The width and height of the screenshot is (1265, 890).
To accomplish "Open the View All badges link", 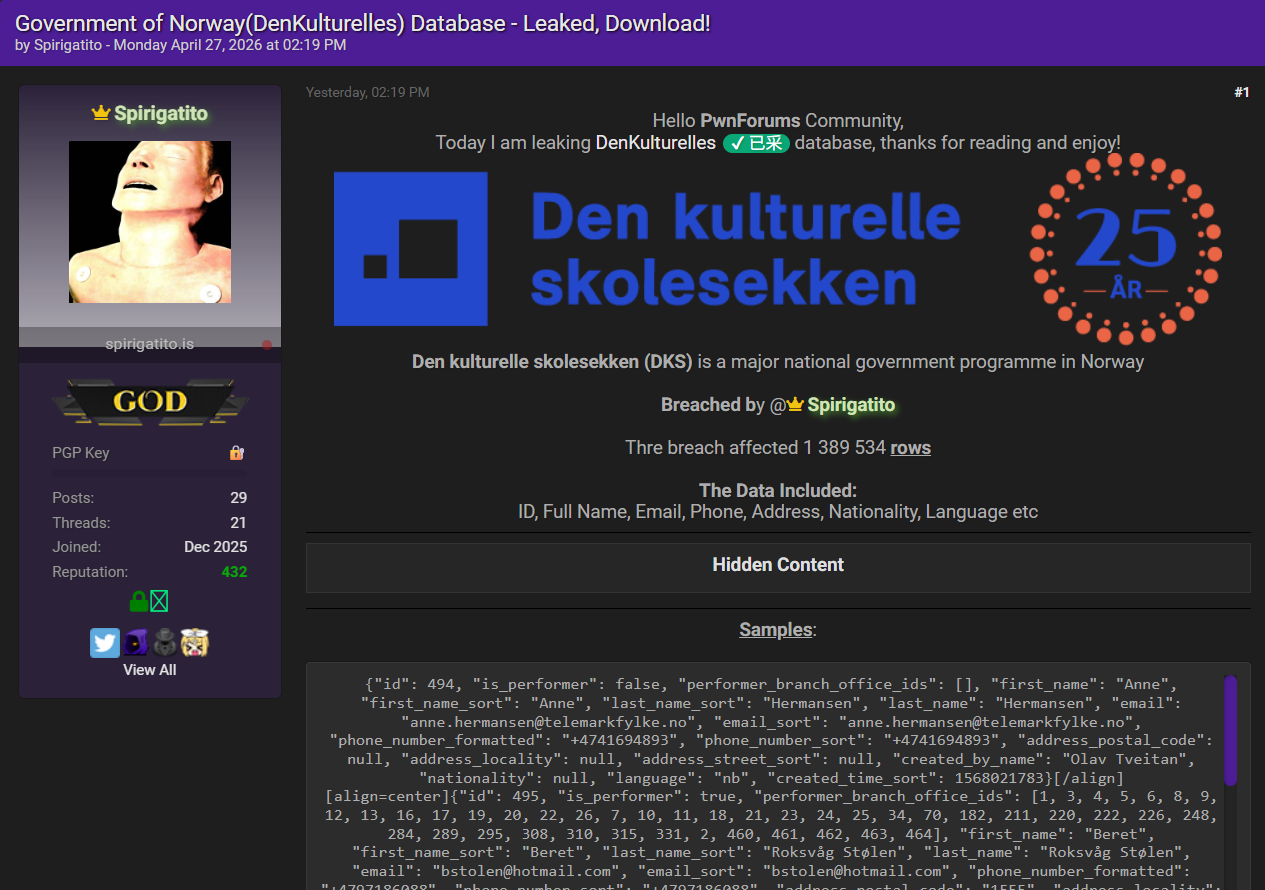I will pos(150,670).
